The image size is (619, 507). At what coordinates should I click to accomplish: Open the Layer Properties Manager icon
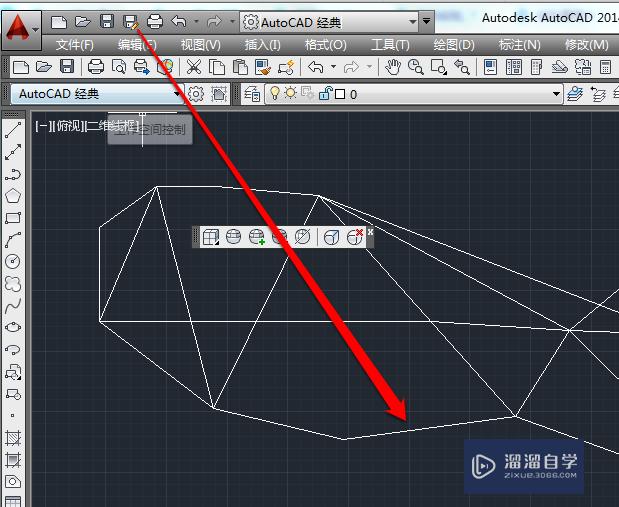click(x=252, y=94)
